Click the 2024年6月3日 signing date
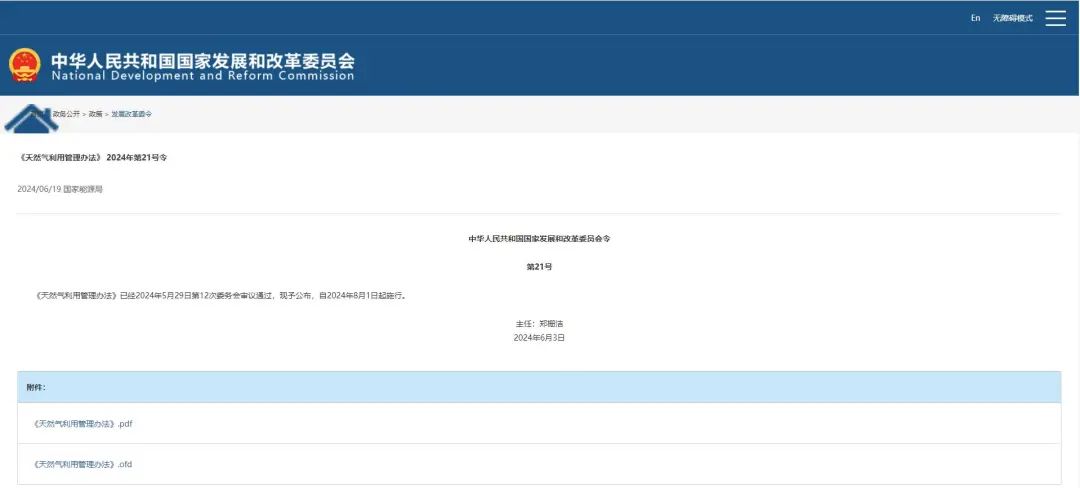The width and height of the screenshot is (1080, 488). (x=539, y=338)
